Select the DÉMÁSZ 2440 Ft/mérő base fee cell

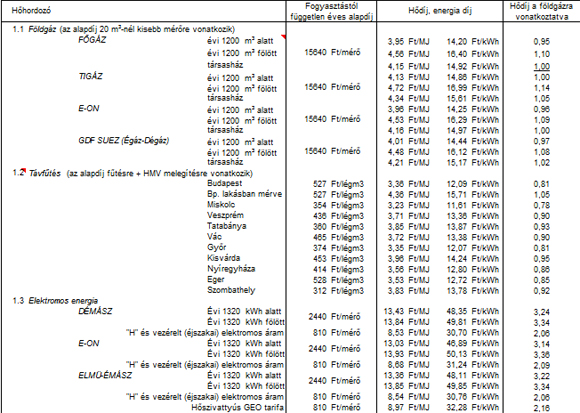point(334,317)
